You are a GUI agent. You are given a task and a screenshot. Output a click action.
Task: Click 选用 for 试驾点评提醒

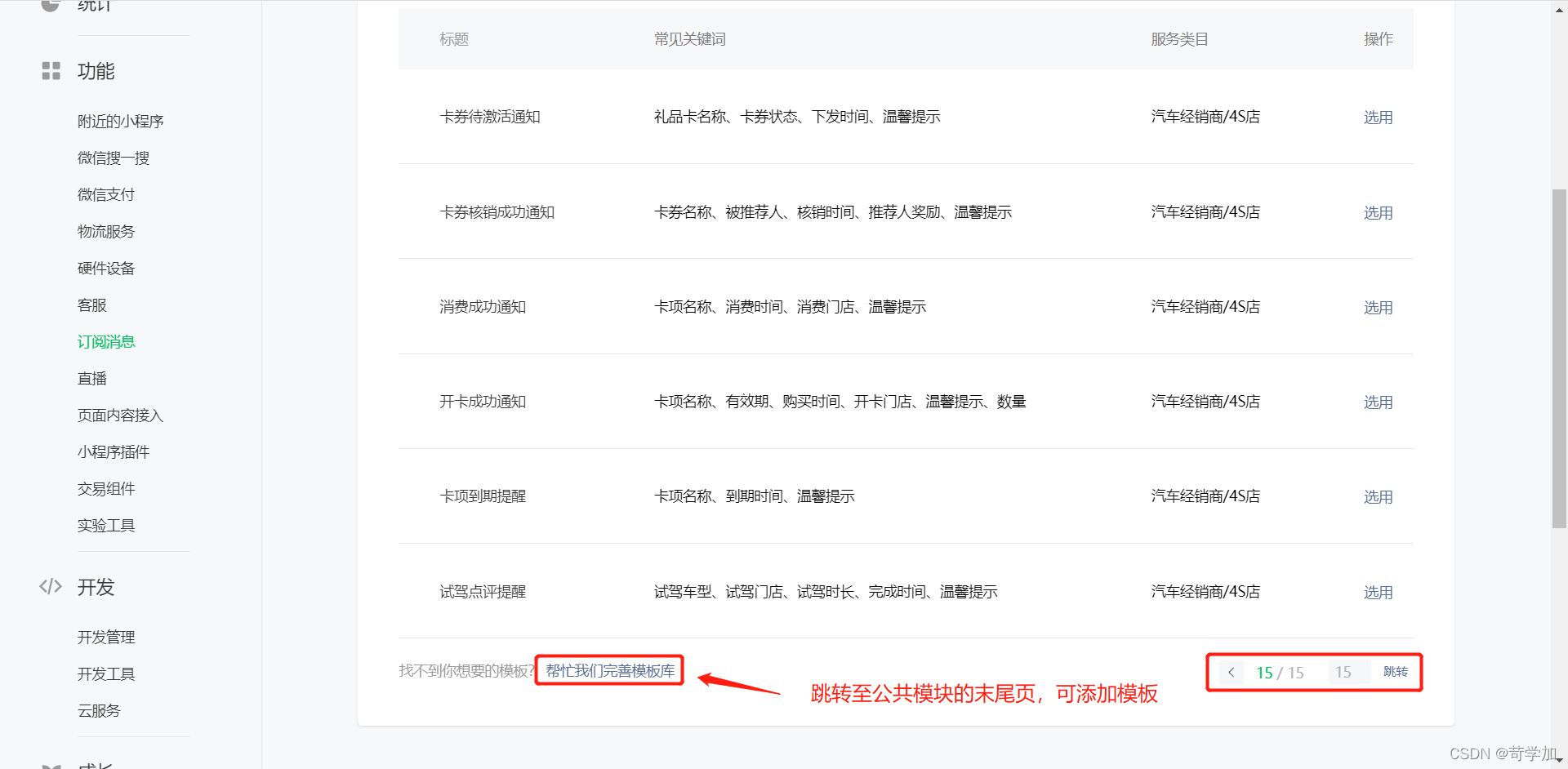coord(1378,593)
